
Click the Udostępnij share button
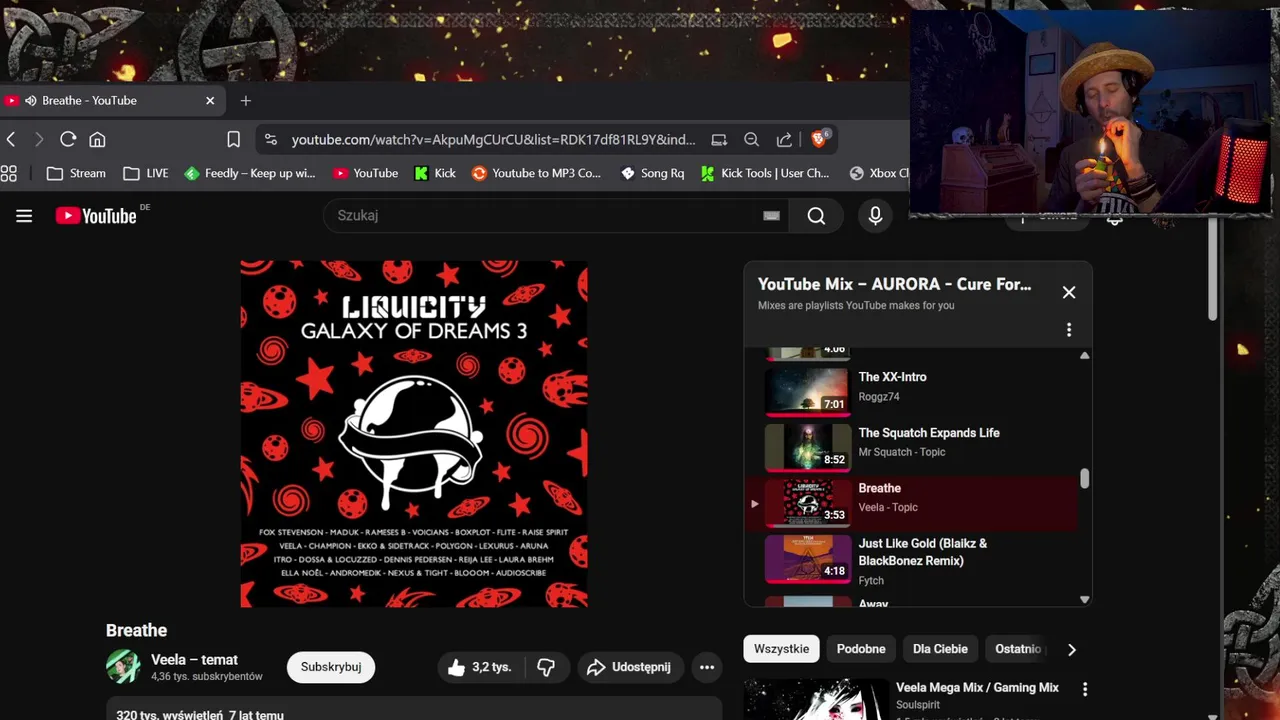click(629, 667)
